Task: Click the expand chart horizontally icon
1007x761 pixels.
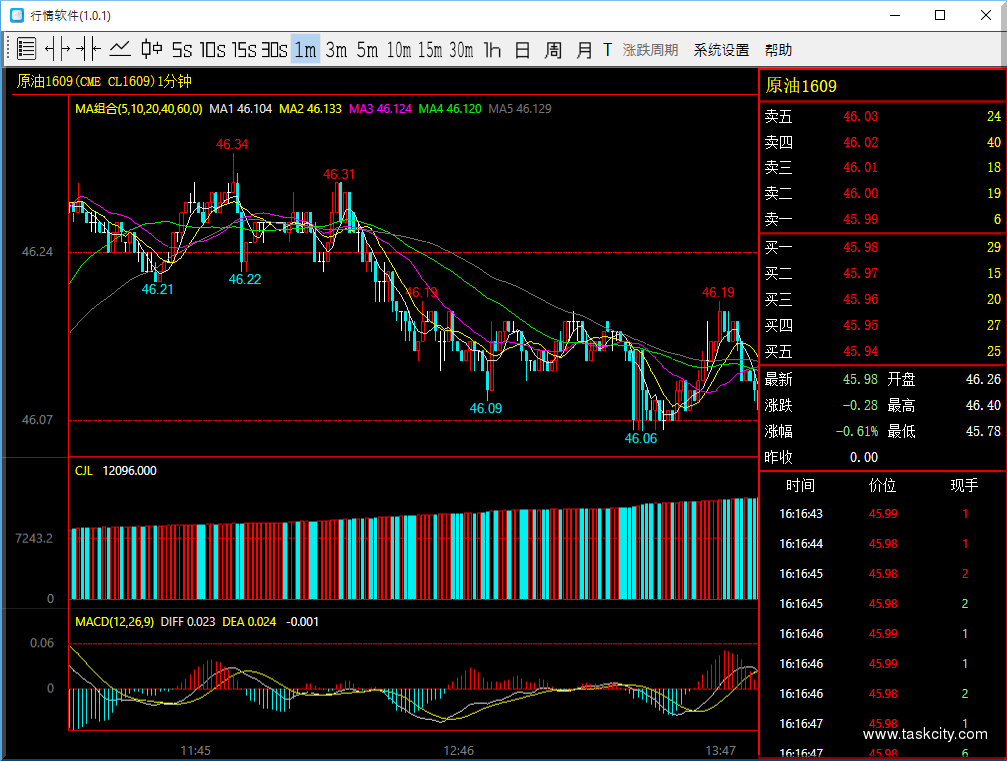Action: click(58, 49)
